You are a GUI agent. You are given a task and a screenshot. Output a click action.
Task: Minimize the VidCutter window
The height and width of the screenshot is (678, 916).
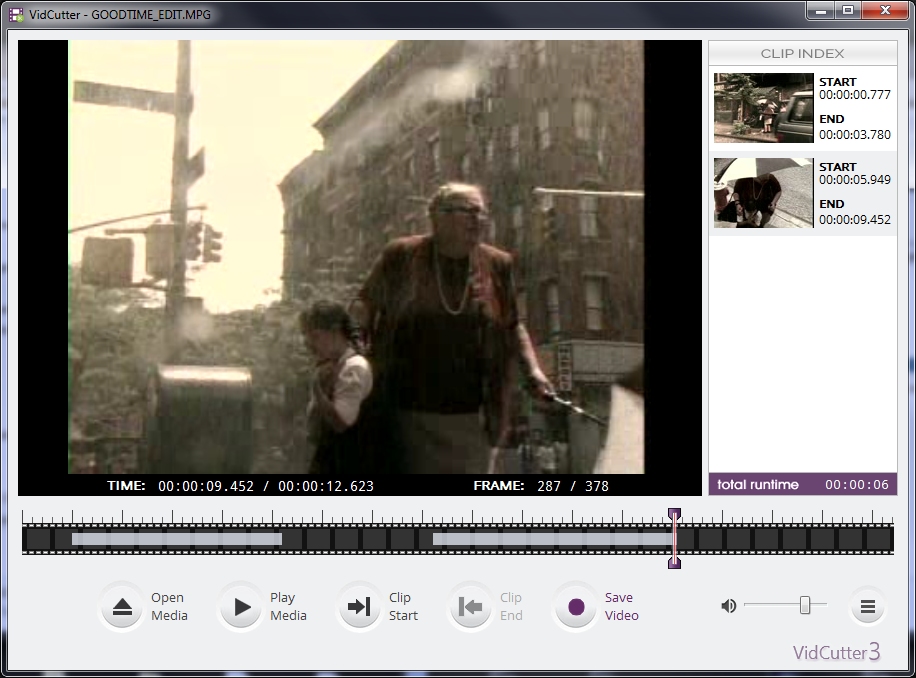point(821,11)
